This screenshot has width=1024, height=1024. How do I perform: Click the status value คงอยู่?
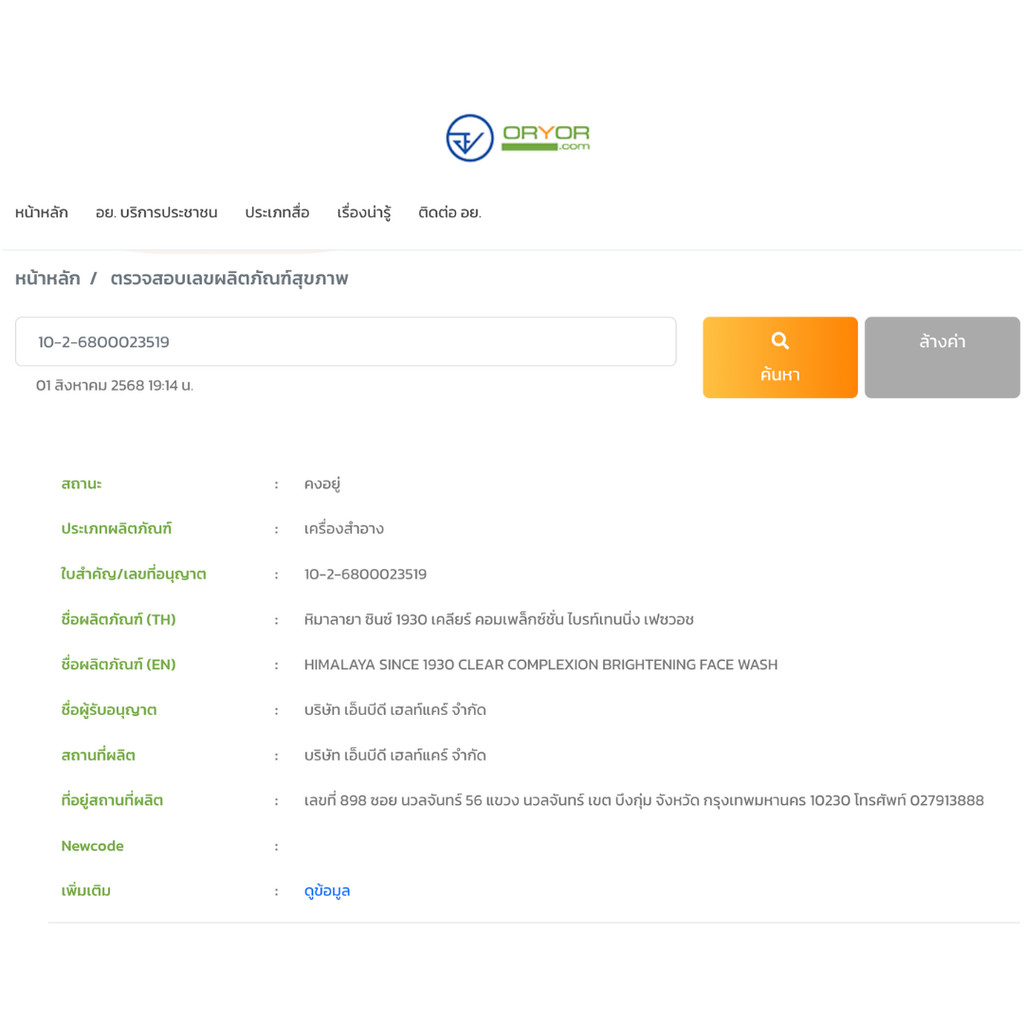[x=323, y=484]
